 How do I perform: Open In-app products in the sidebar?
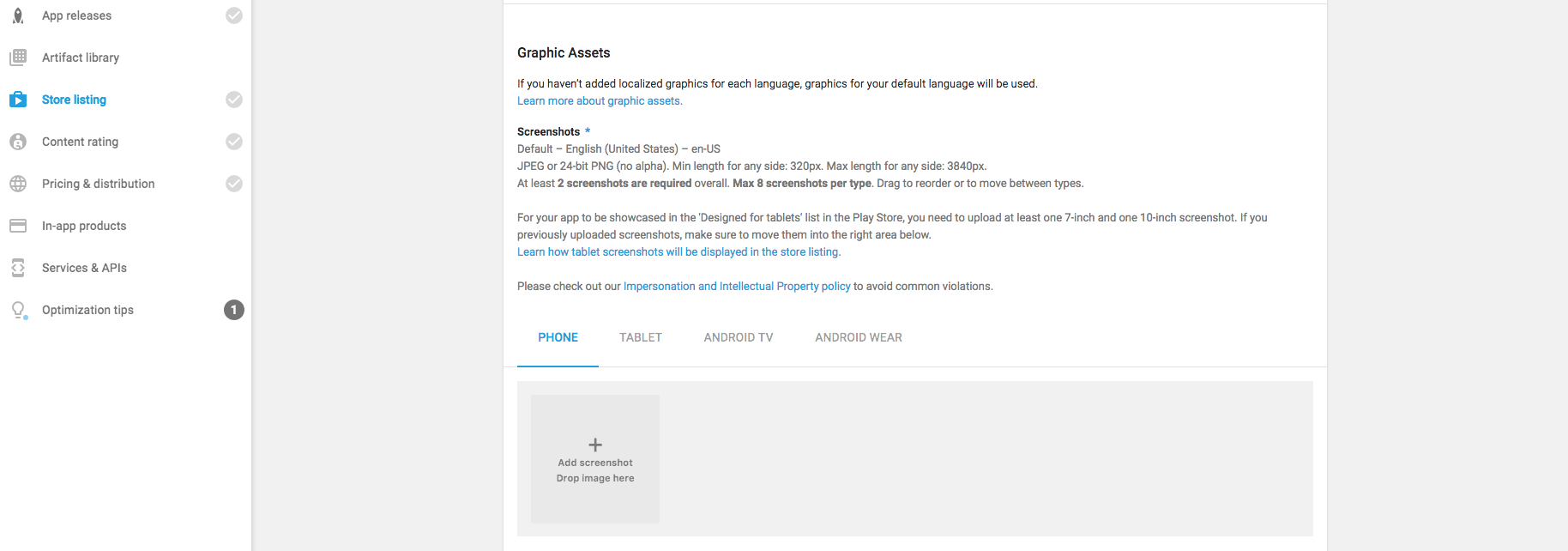click(84, 226)
